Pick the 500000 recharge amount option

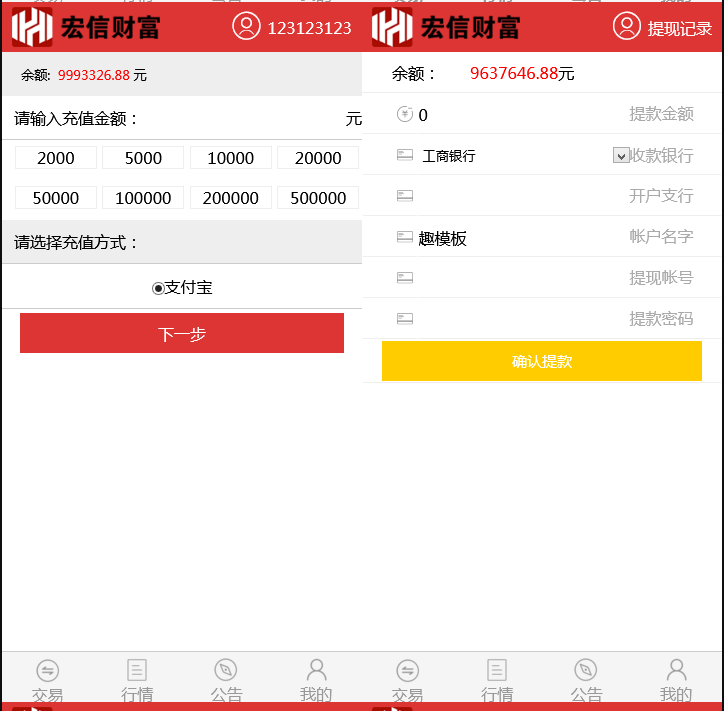[x=318, y=198]
